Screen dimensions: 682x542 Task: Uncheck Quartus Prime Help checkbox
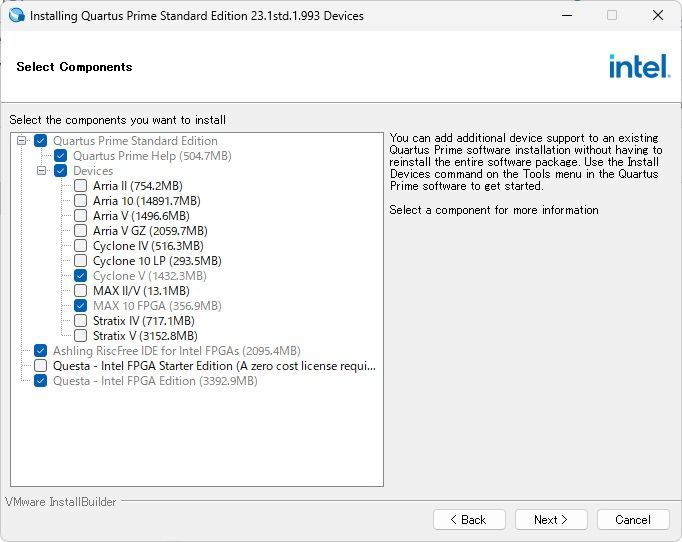click(60, 156)
